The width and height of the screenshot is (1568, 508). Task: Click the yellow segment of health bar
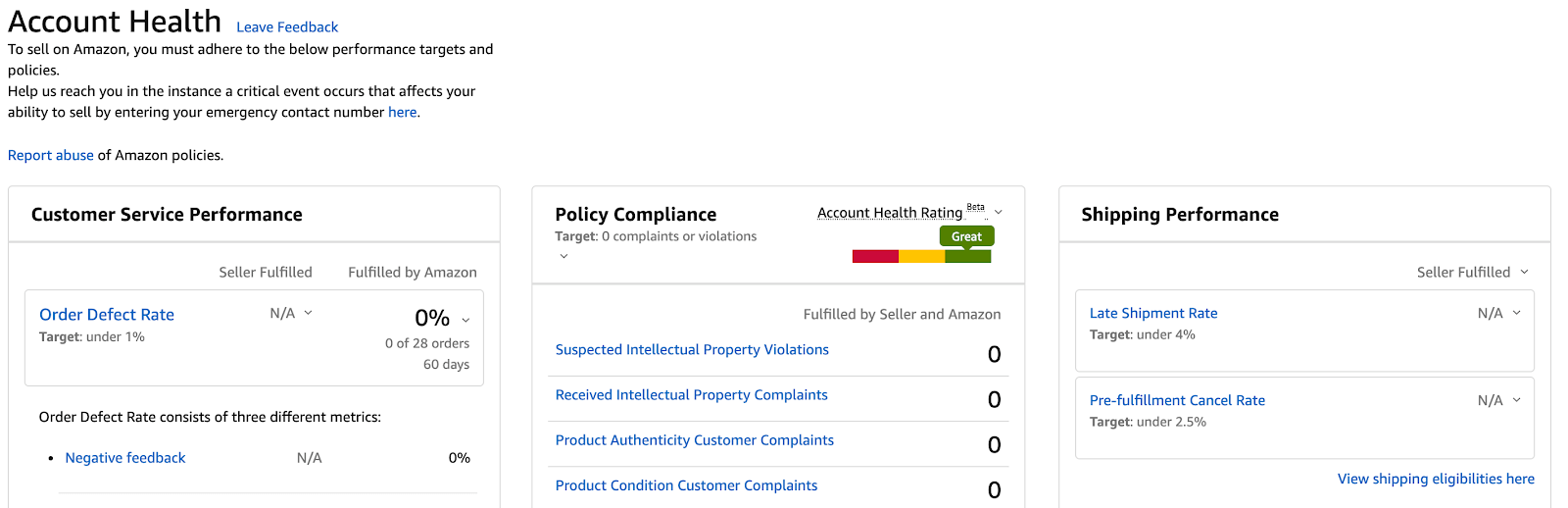[x=921, y=257]
